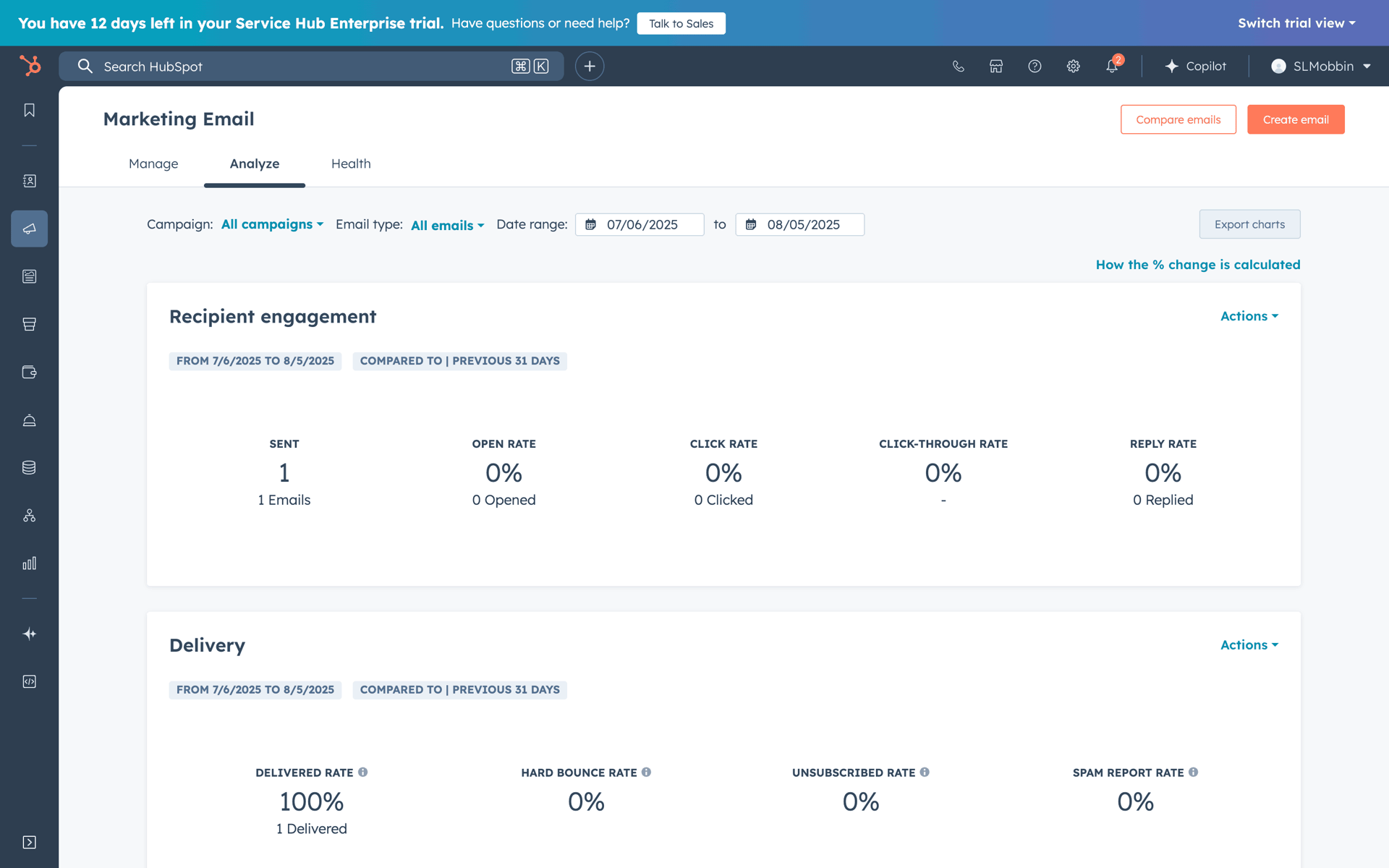
Task: Click the '1 Delivered' value text
Action: tap(311, 828)
